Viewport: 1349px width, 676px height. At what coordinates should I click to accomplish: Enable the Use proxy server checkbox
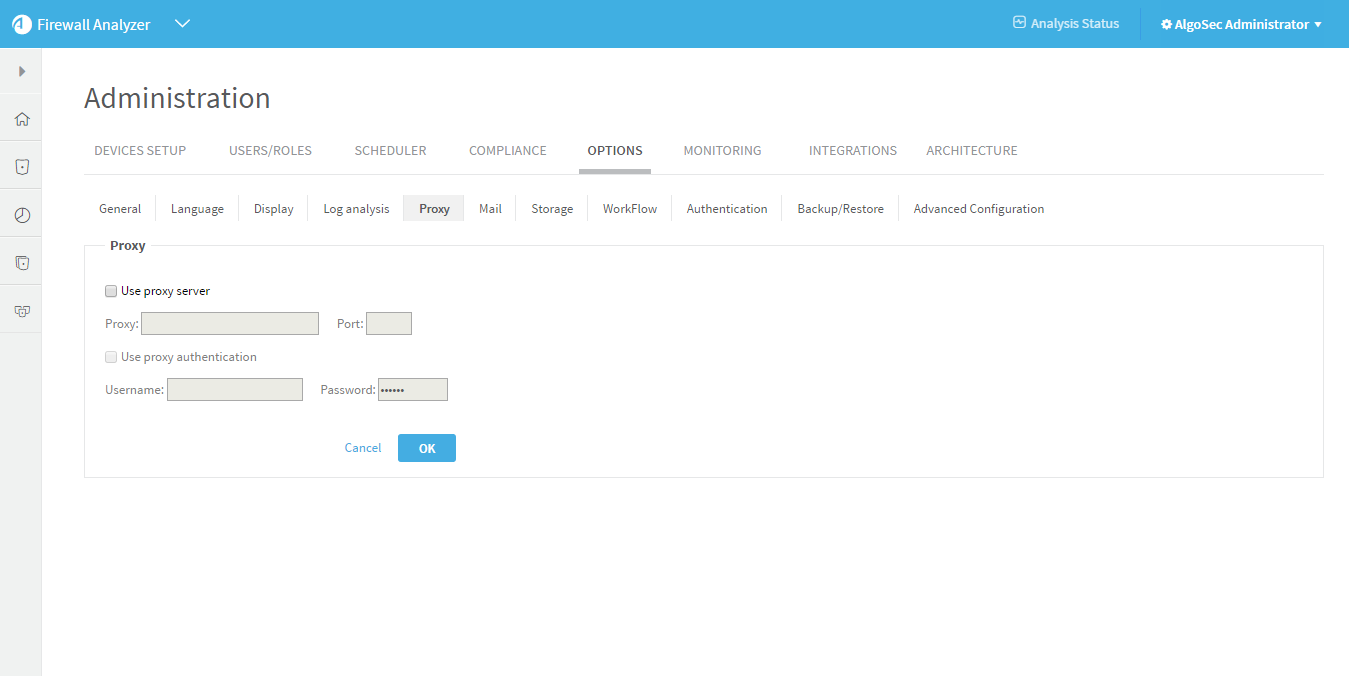111,291
